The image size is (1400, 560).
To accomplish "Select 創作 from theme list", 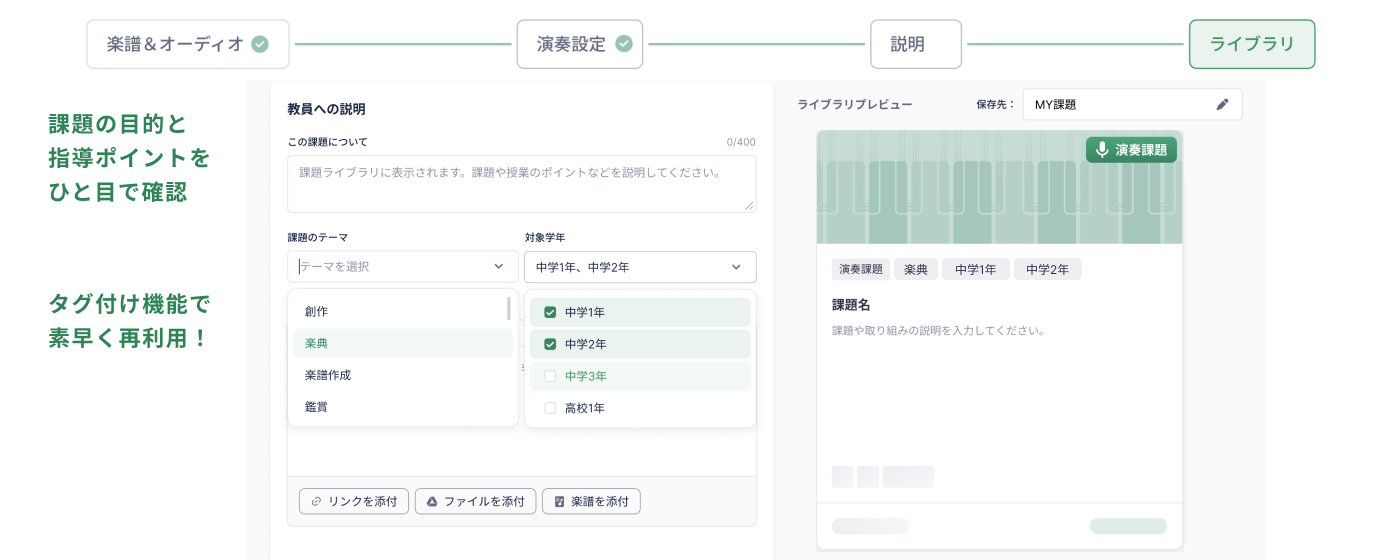I will tap(402, 312).
